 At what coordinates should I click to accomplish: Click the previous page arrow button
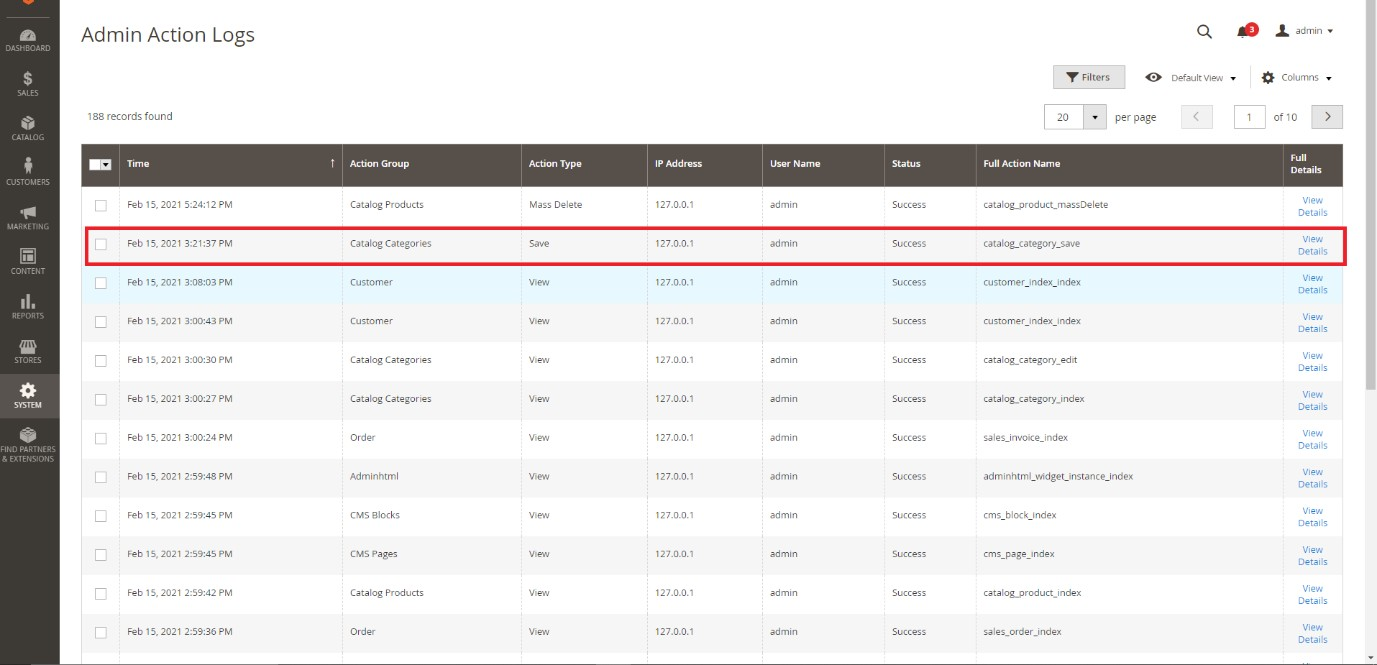1197,117
